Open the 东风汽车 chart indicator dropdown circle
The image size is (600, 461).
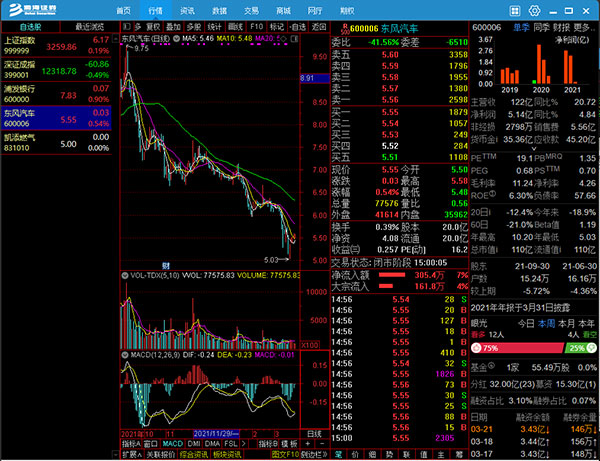point(176,39)
